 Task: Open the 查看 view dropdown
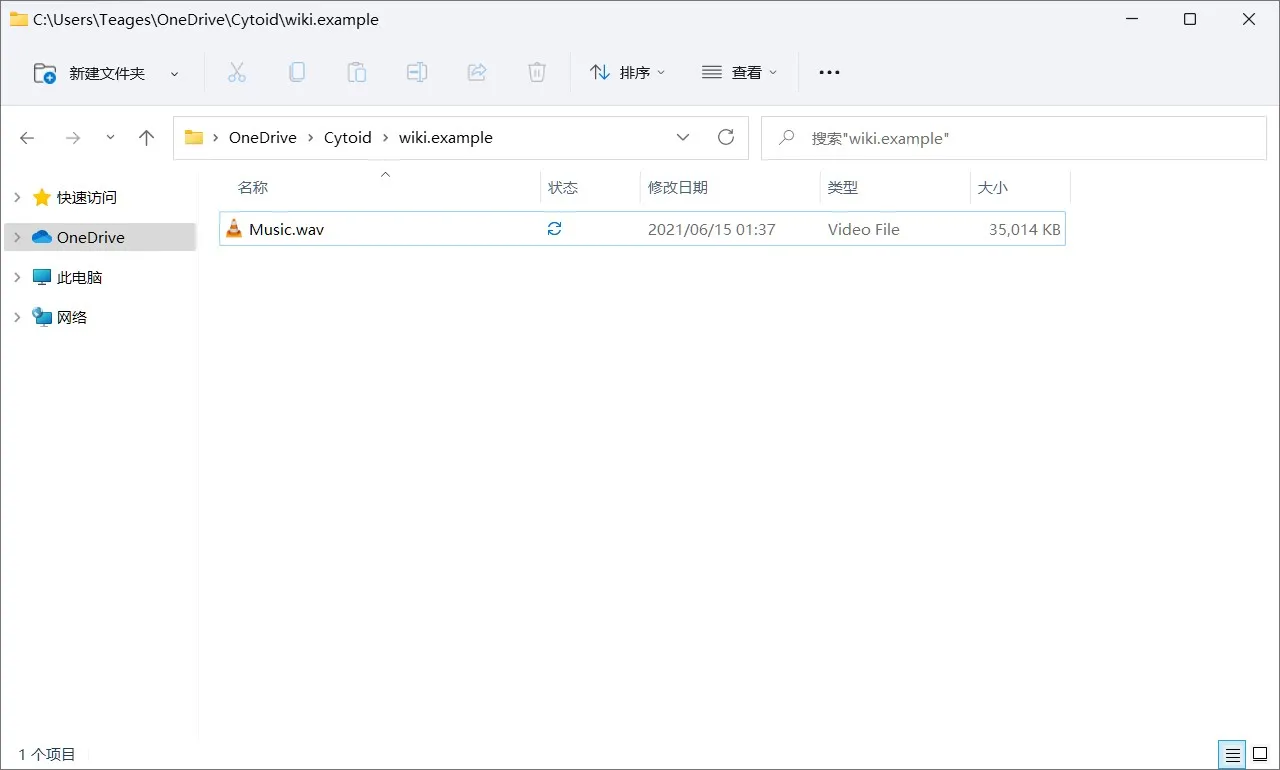click(739, 73)
